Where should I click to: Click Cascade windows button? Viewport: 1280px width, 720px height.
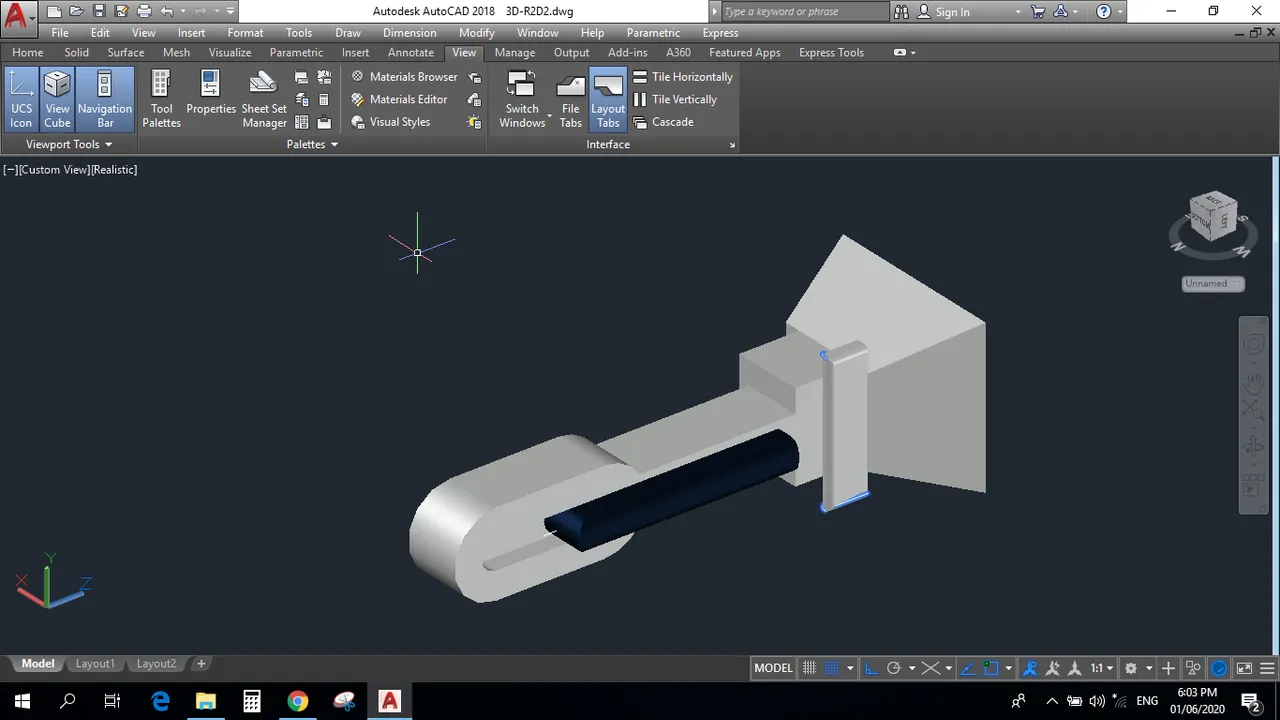663,122
